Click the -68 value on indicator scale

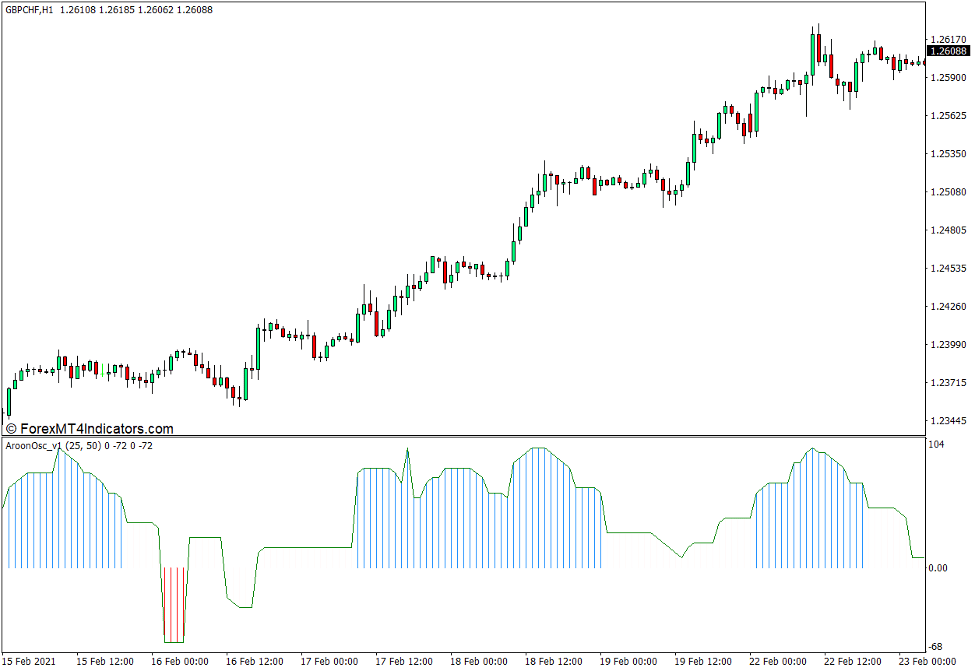[x=937, y=647]
